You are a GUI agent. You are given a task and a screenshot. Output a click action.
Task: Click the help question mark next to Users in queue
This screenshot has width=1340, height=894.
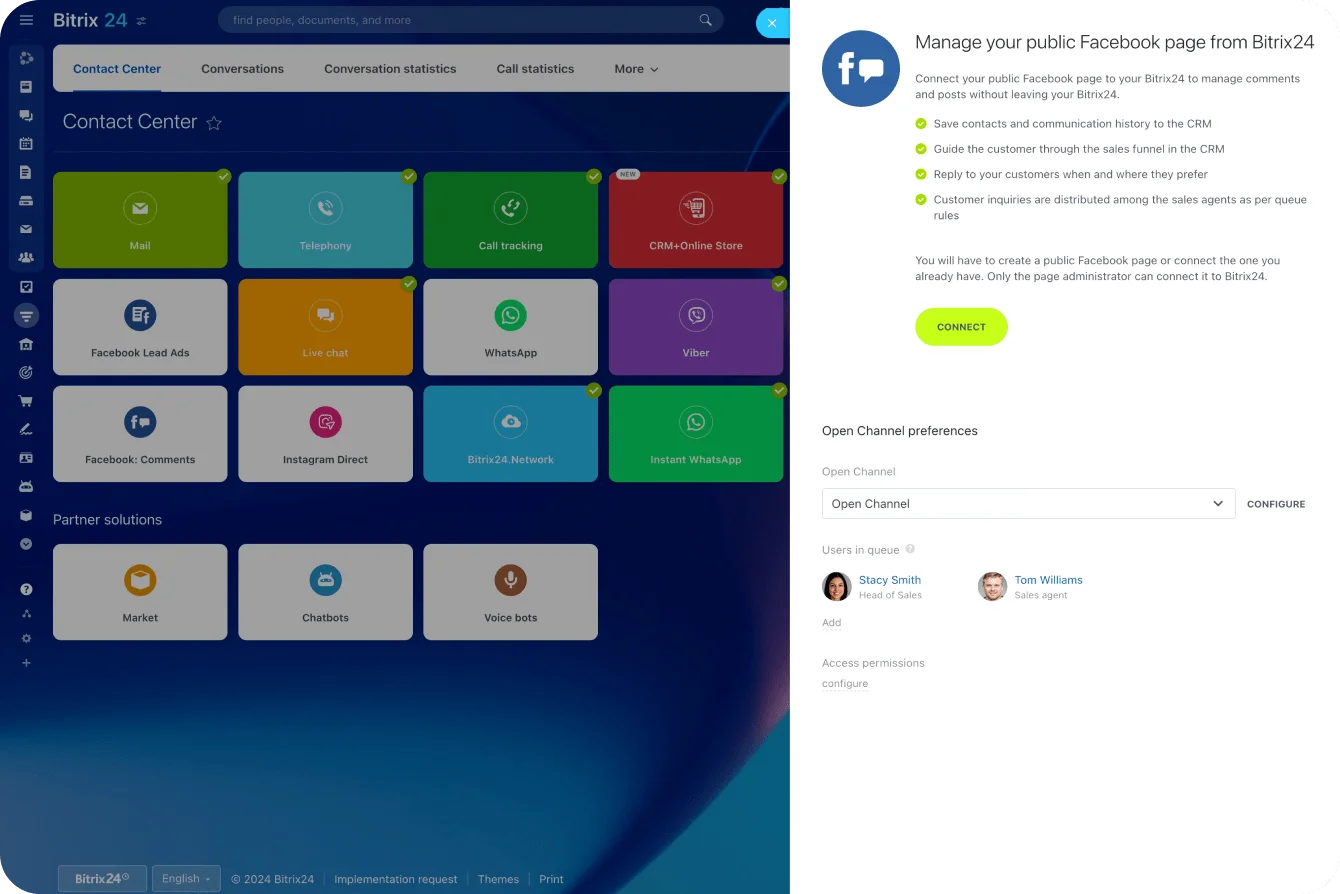pos(910,549)
